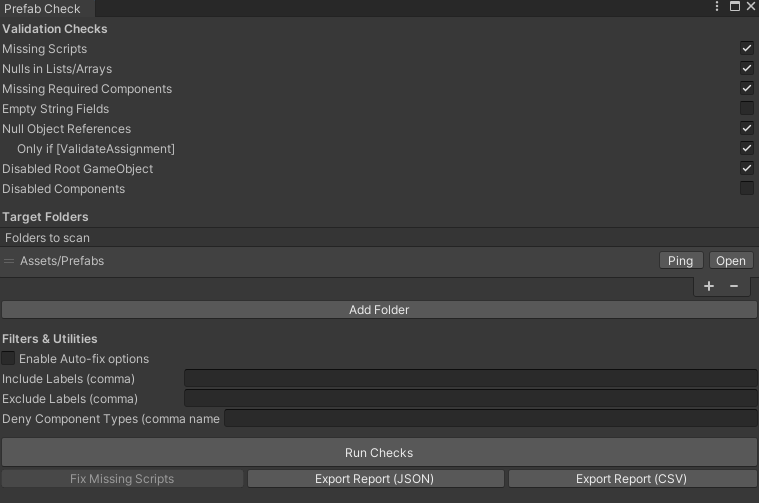
Task: Run Checks on target folders
Action: point(379,452)
